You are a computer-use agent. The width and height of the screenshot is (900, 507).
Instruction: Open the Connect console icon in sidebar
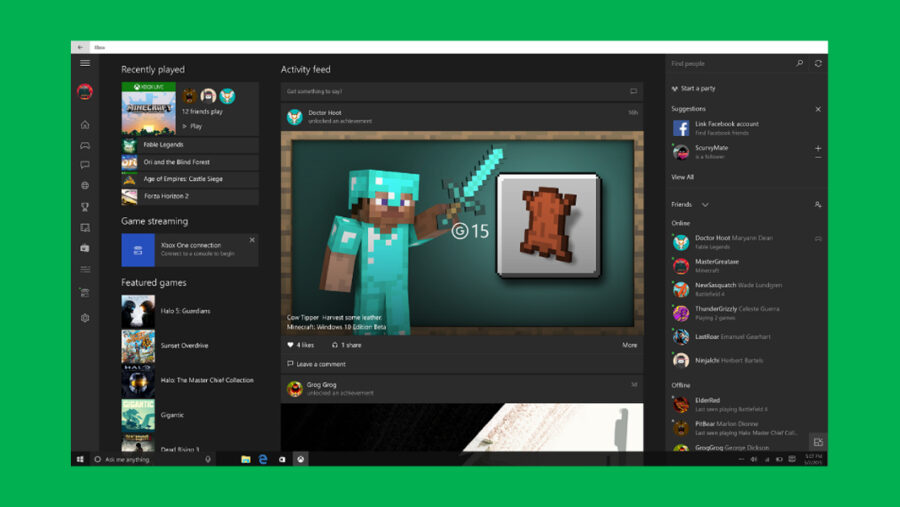coord(85,293)
